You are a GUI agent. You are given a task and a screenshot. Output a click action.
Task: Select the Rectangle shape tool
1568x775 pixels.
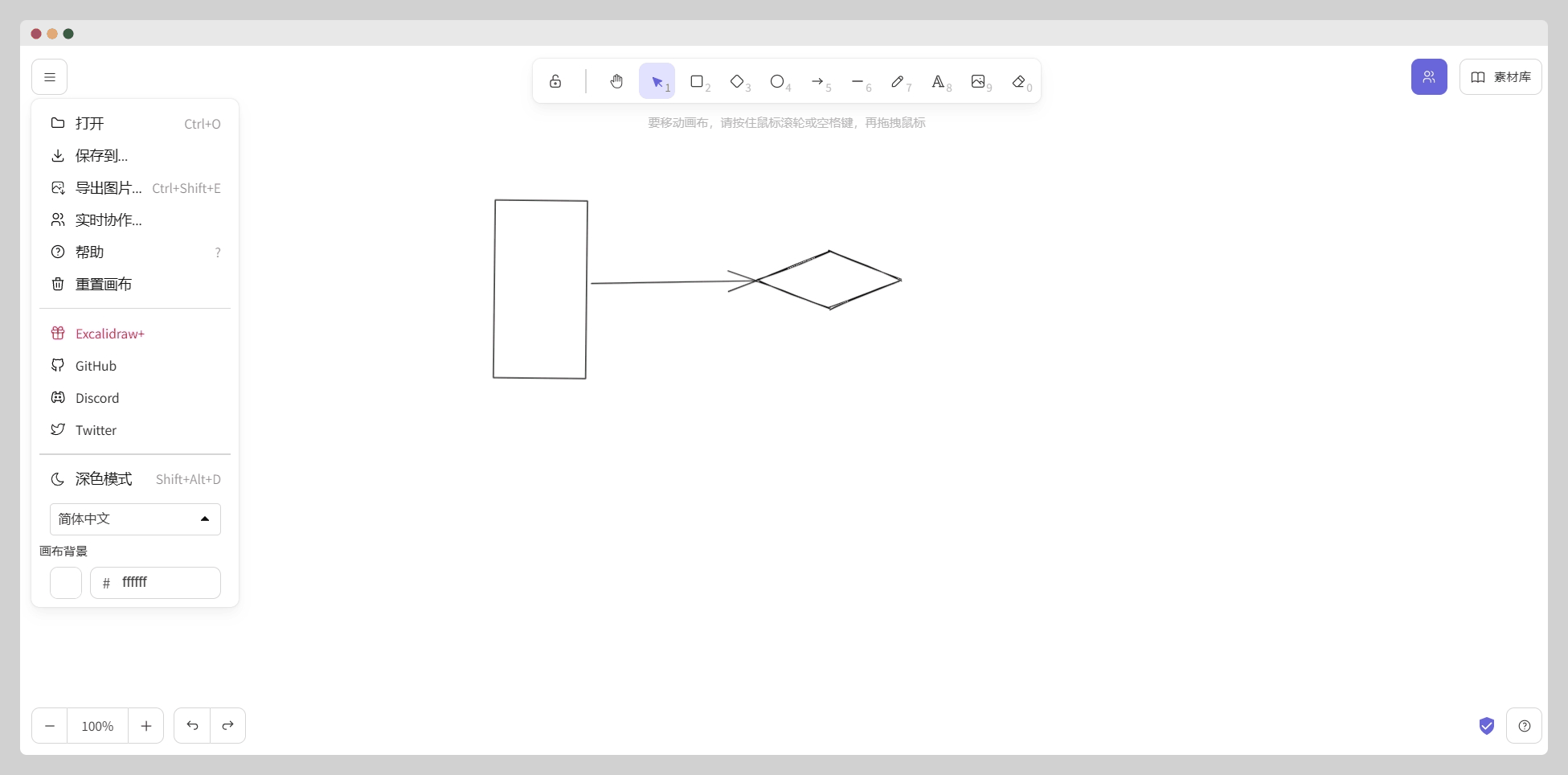click(697, 81)
